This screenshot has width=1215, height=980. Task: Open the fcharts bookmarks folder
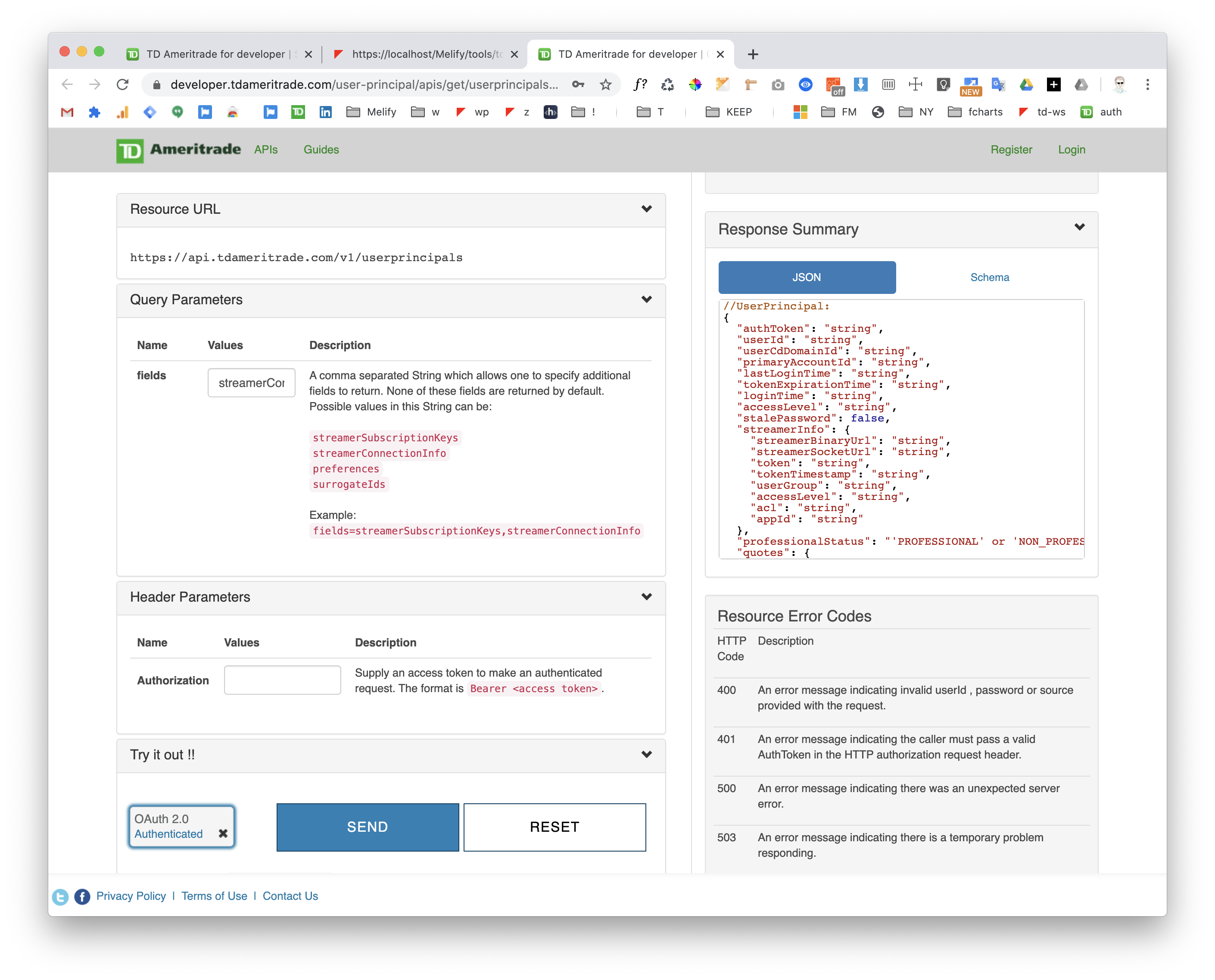click(975, 112)
